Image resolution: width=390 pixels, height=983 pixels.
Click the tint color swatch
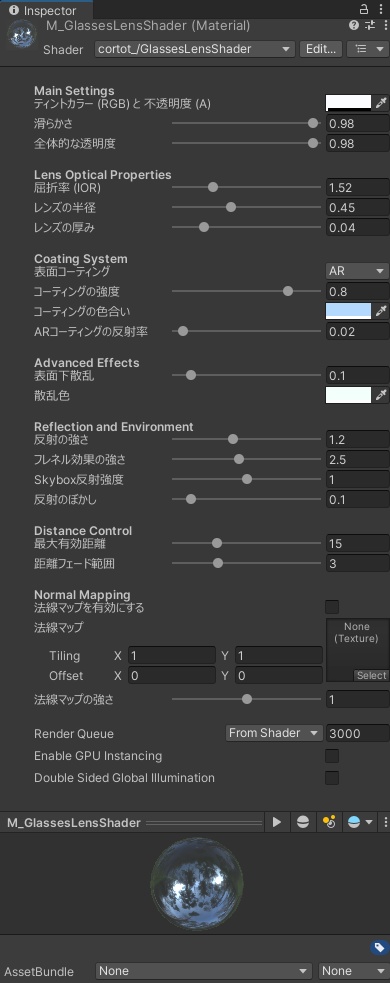349,103
